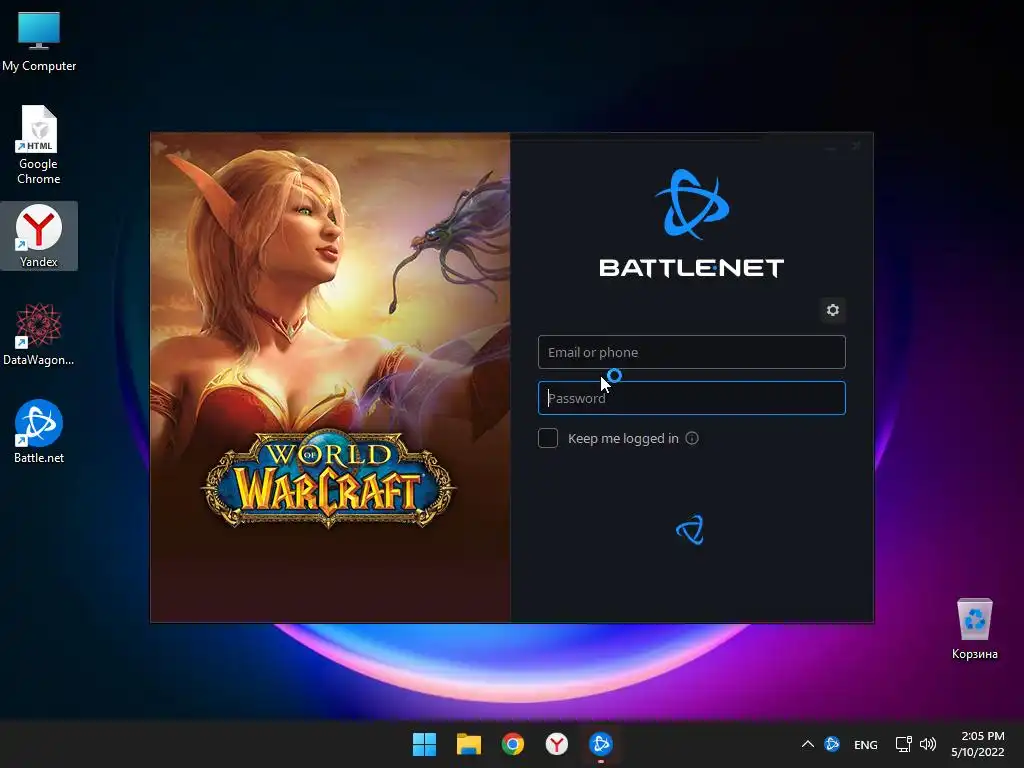
Task: Click the Email or phone field
Action: (692, 353)
